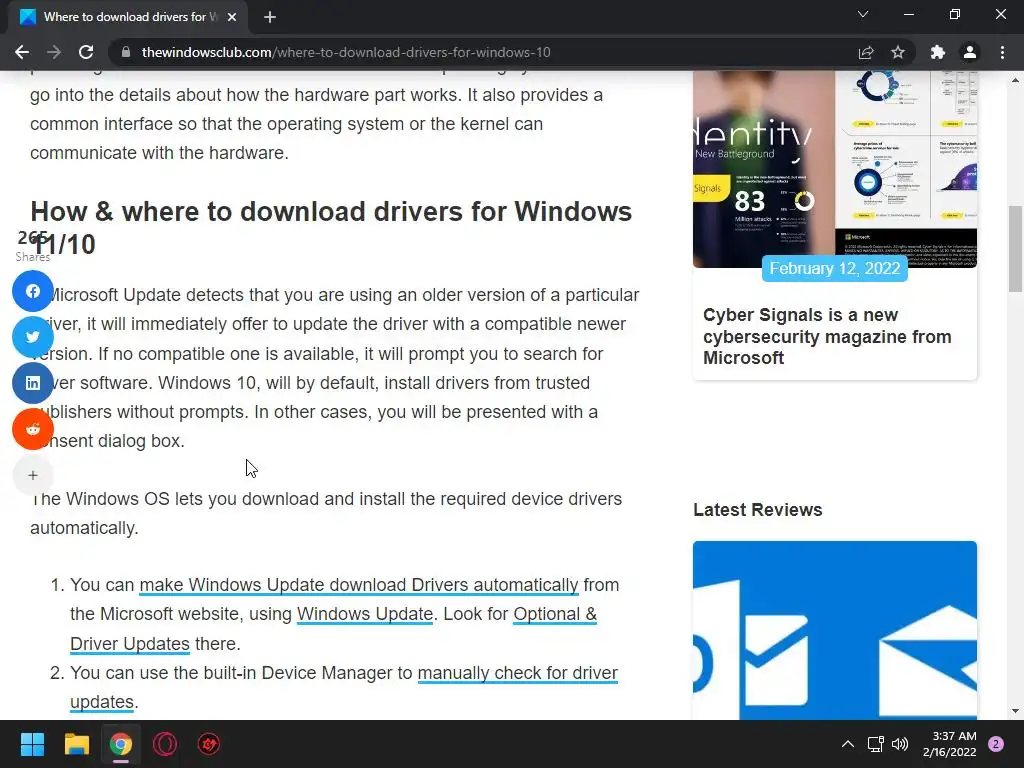Image resolution: width=1024 pixels, height=768 pixels.
Task: Click the 'Latest Reviews' heading
Action: (758, 510)
